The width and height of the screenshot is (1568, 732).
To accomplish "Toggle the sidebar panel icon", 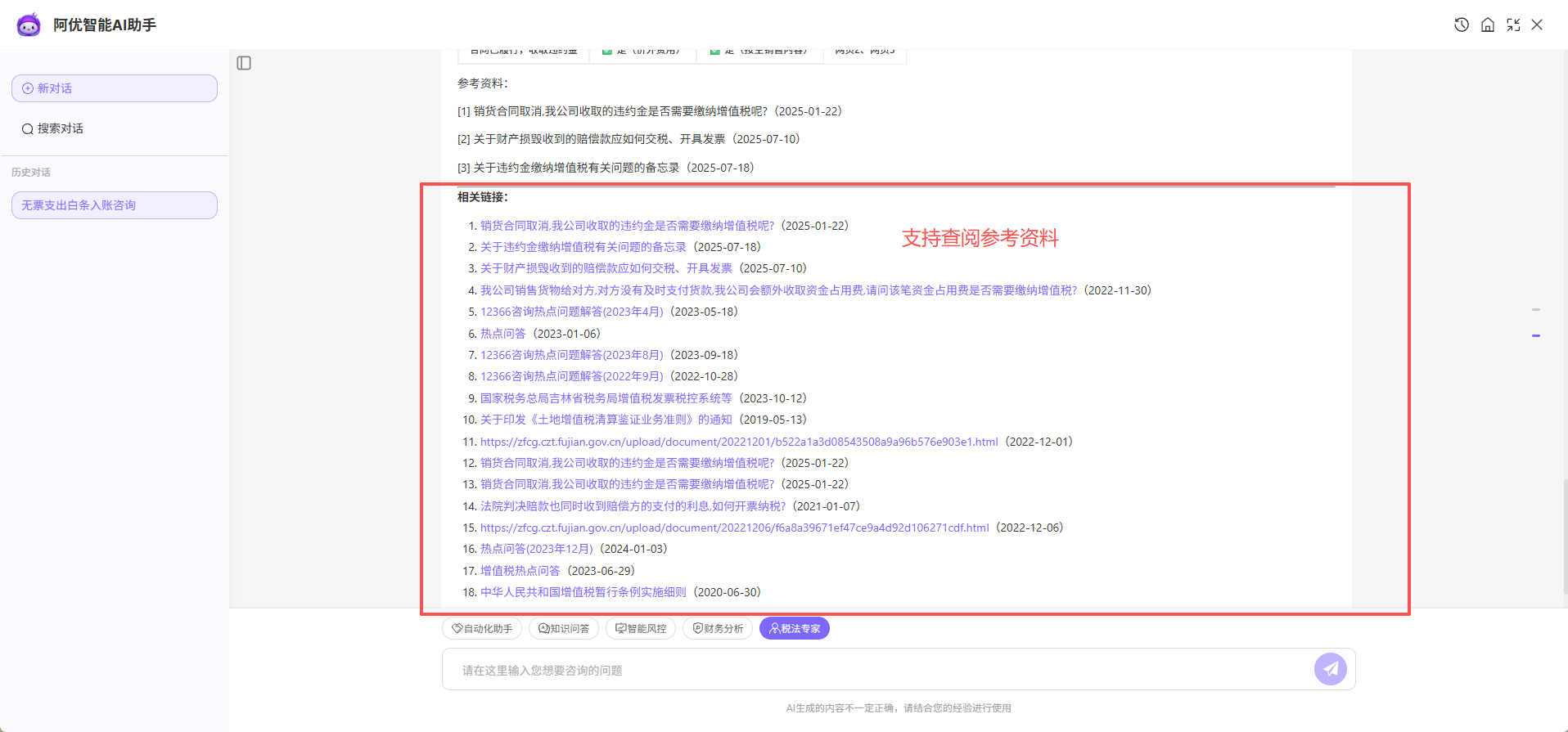I will pyautogui.click(x=244, y=63).
